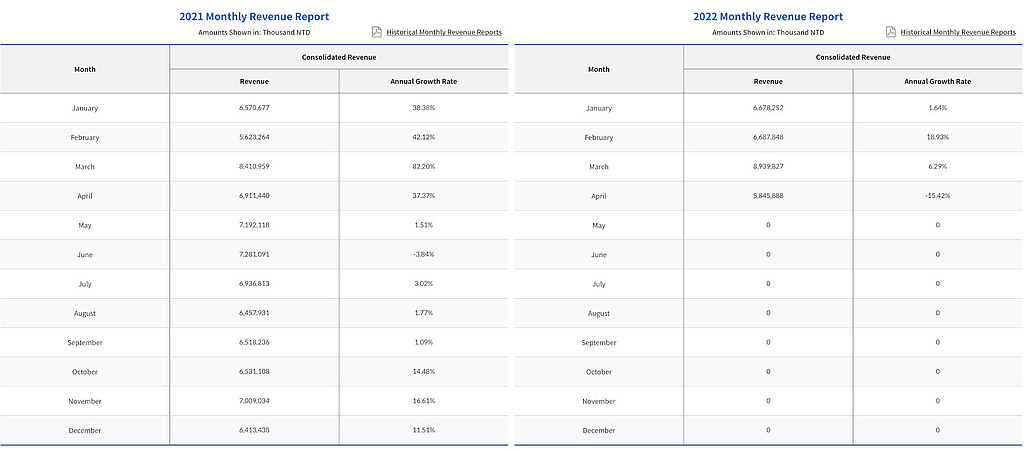Click the PDF icon in the 2021 report

[377, 32]
